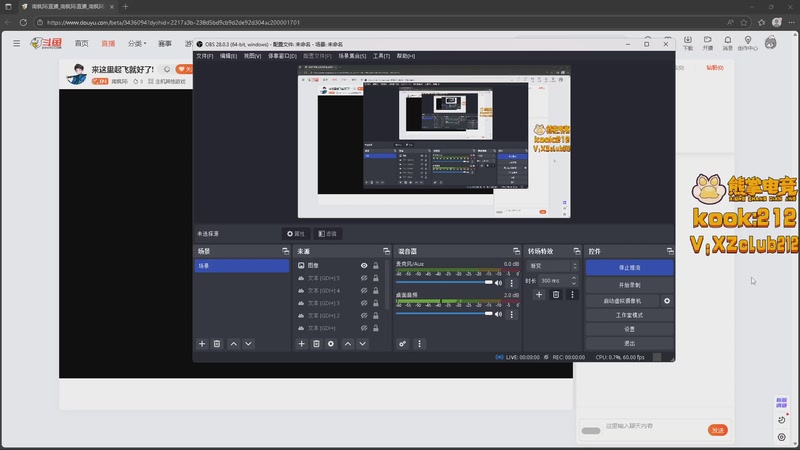Viewport: 800px width, 450px height.
Task: Move scene up in the 场景 panel
Action: coord(234,344)
